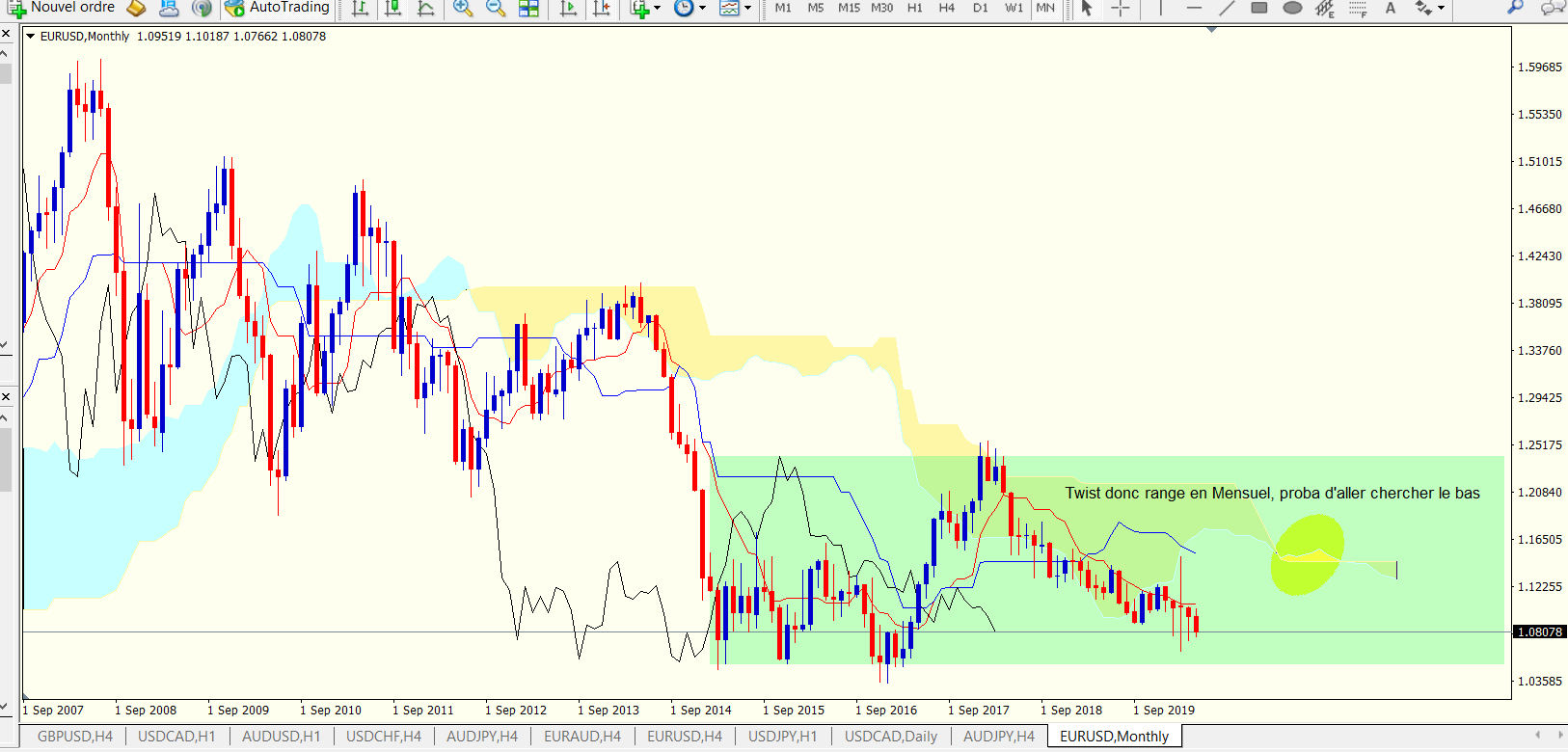Choose the text label tool
Screen dimensions: 1568x752
pos(1391,8)
